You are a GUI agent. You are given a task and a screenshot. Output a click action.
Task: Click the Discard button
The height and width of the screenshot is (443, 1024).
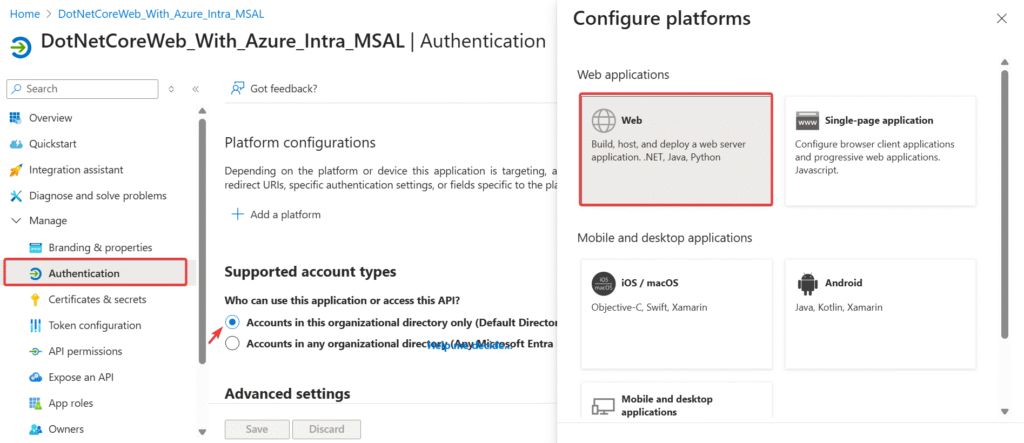(327, 429)
